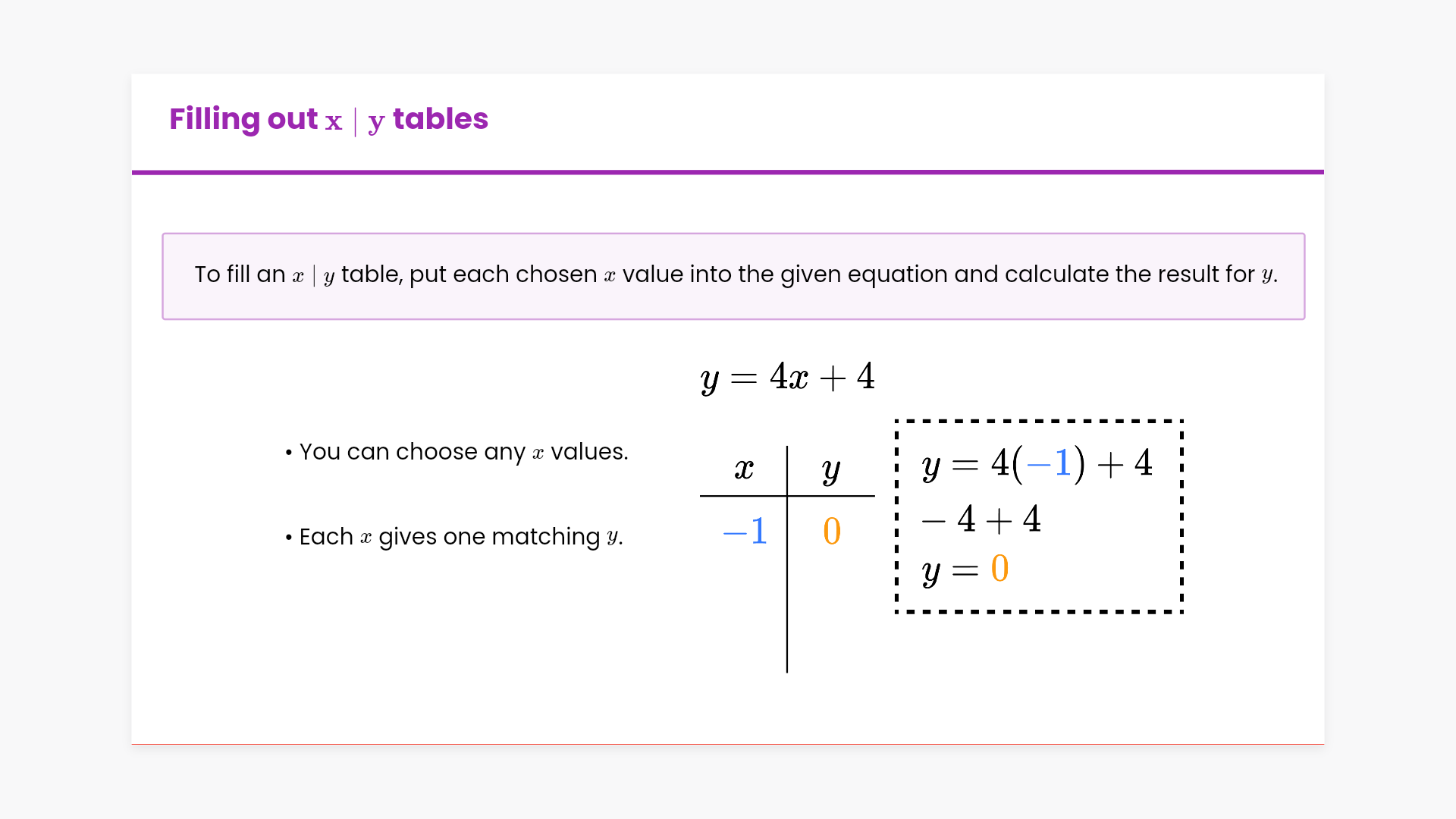Click the empty table area below the −1
The width and height of the screenshot is (1456, 819).
pyautogui.click(x=744, y=607)
